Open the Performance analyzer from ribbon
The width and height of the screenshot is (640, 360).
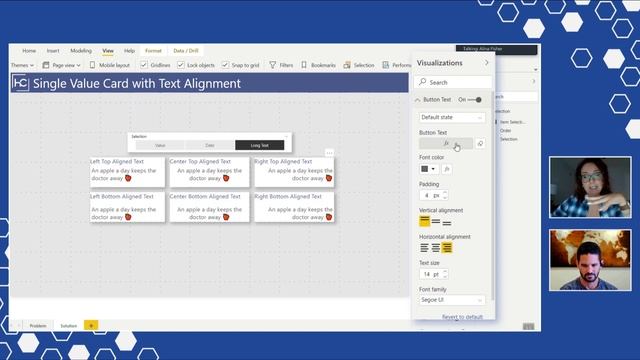tap(396, 65)
